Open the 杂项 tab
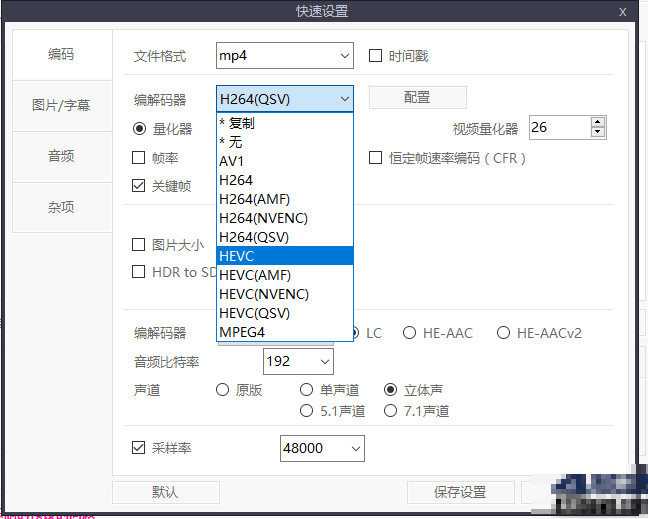This screenshot has height=519, width=648. click(x=62, y=207)
